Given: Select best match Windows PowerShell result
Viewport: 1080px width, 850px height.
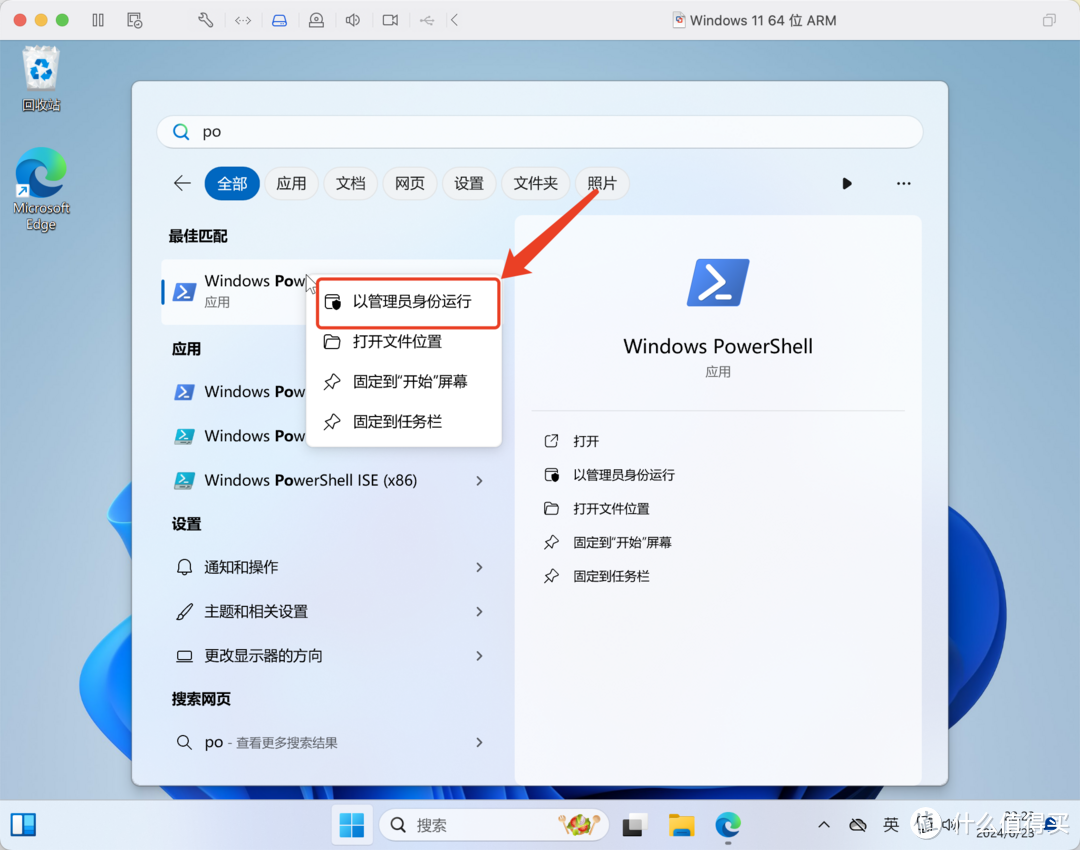Looking at the screenshot, I should point(234,291).
